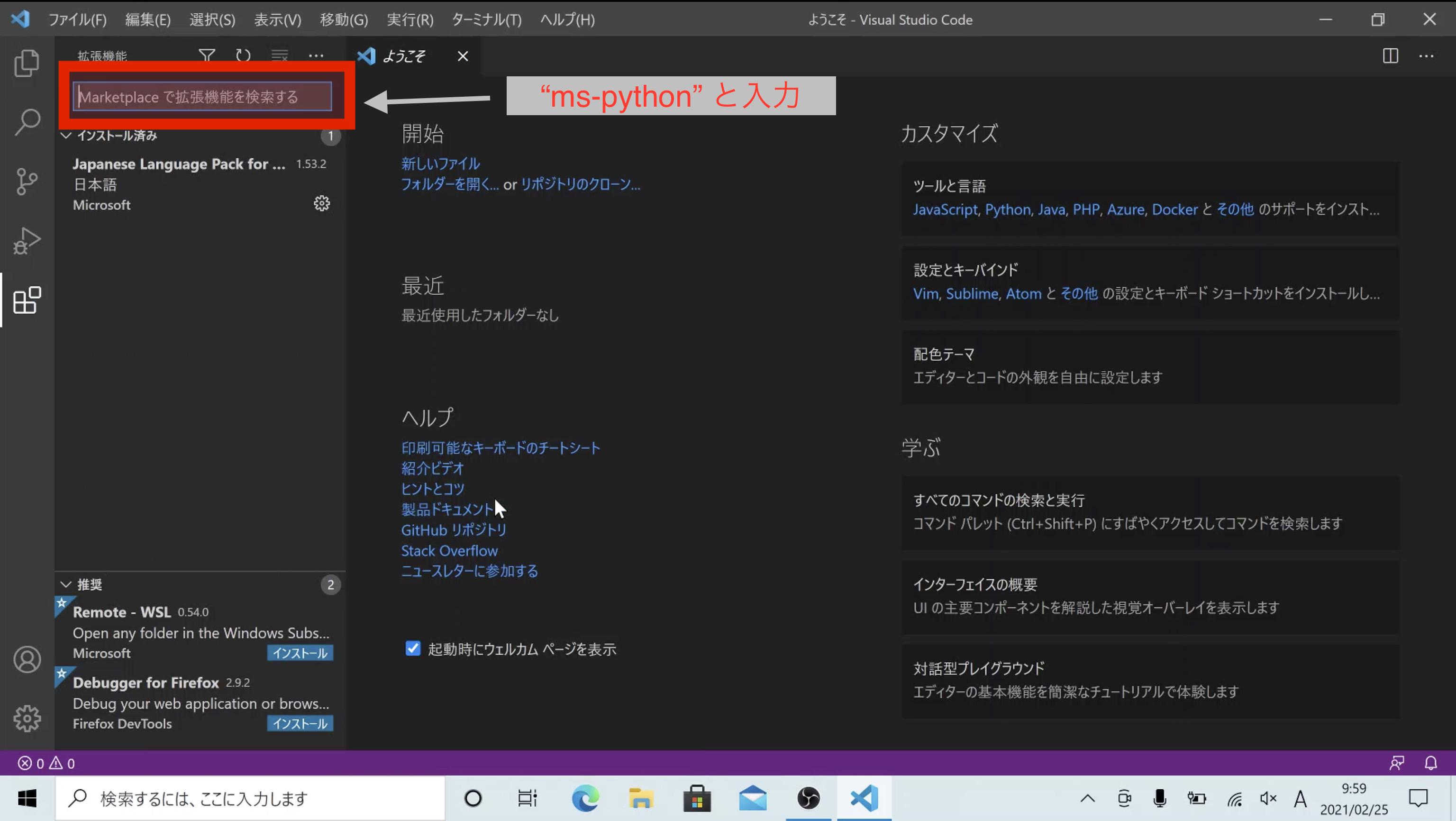Open the editor more actions menu
The height and width of the screenshot is (821, 1456).
point(1426,56)
